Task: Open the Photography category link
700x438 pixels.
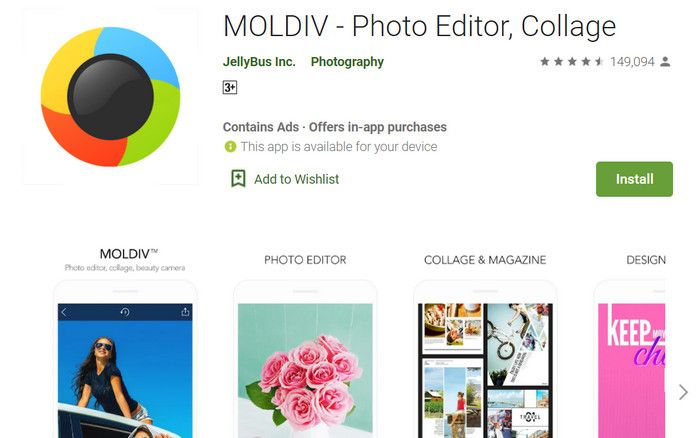Action: click(x=347, y=62)
